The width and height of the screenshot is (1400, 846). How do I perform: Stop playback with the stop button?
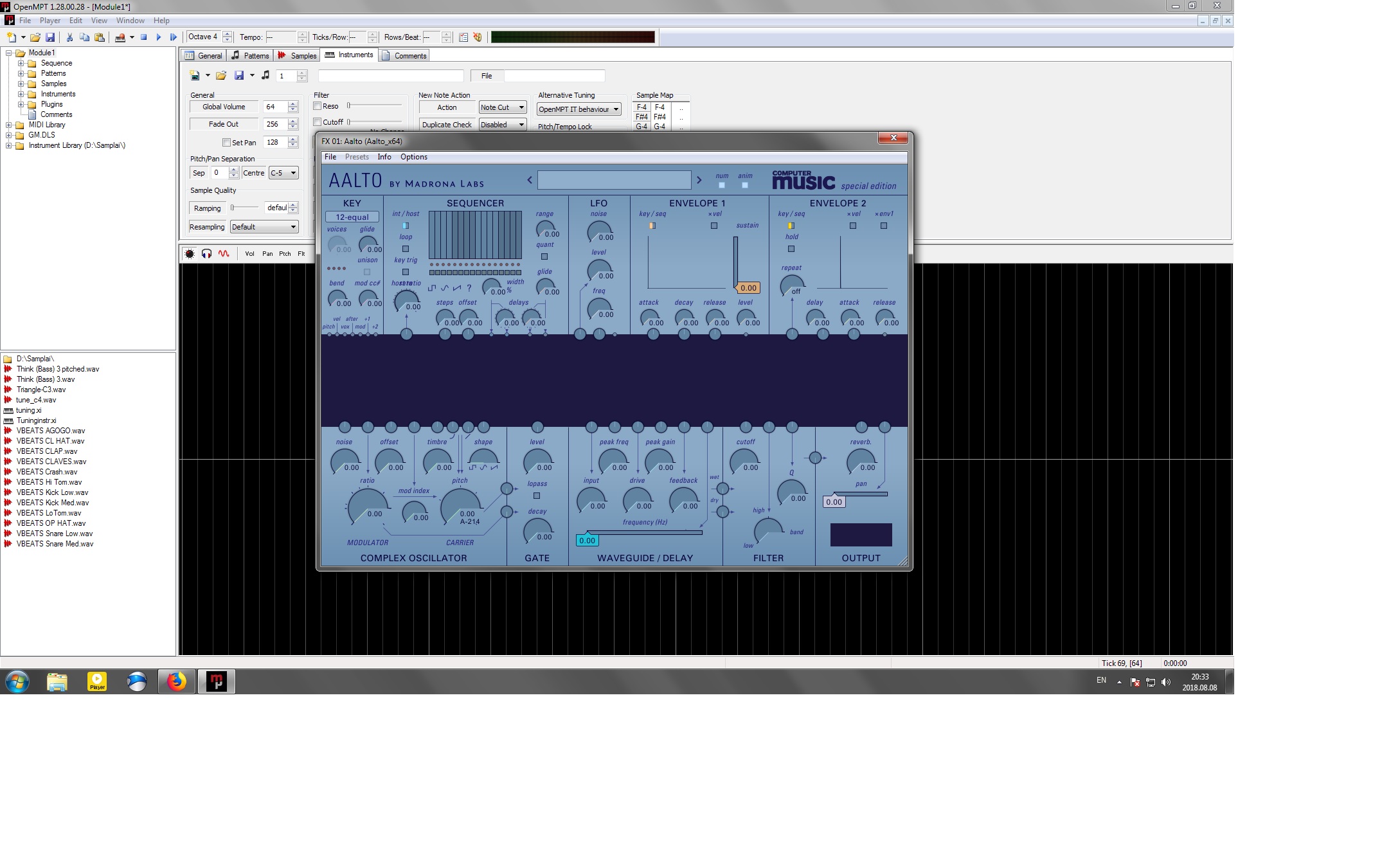[144, 37]
